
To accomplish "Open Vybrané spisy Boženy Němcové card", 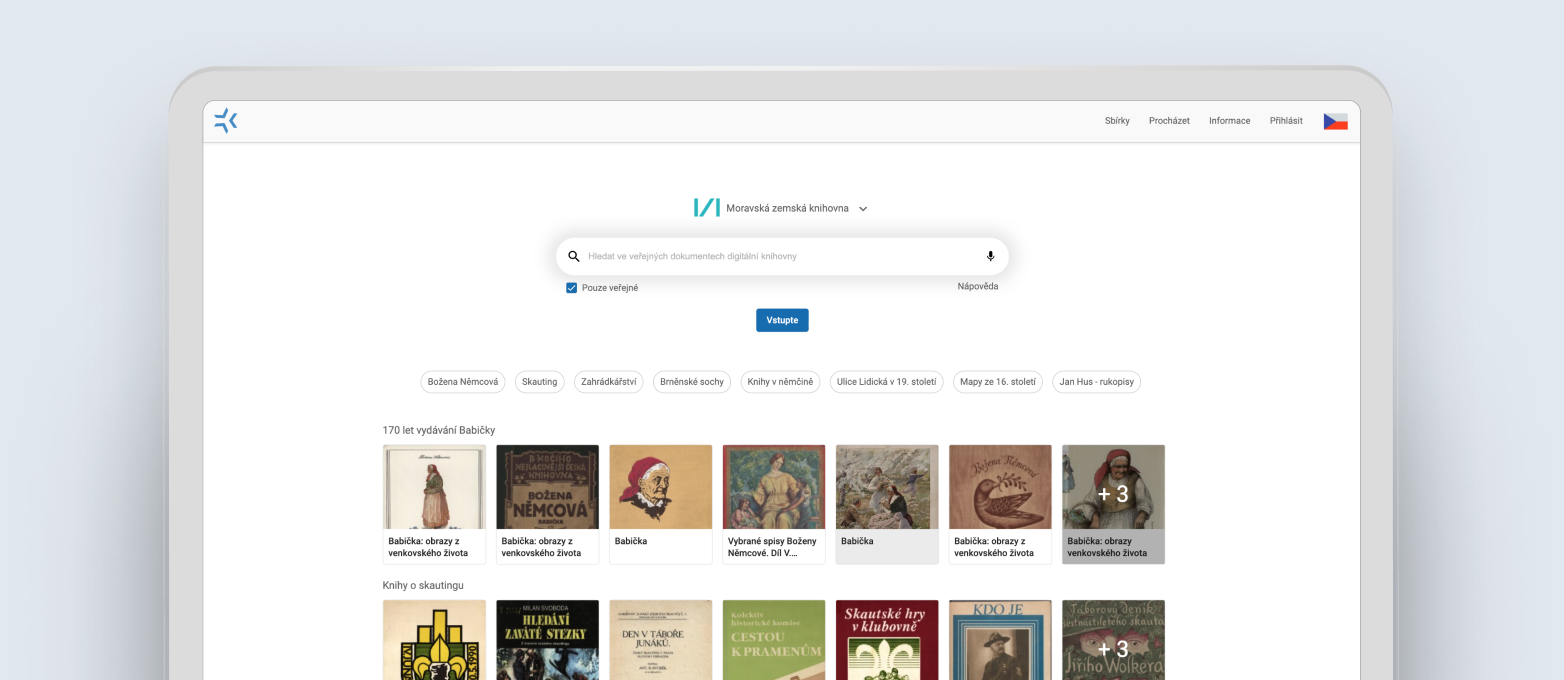I will [x=774, y=504].
